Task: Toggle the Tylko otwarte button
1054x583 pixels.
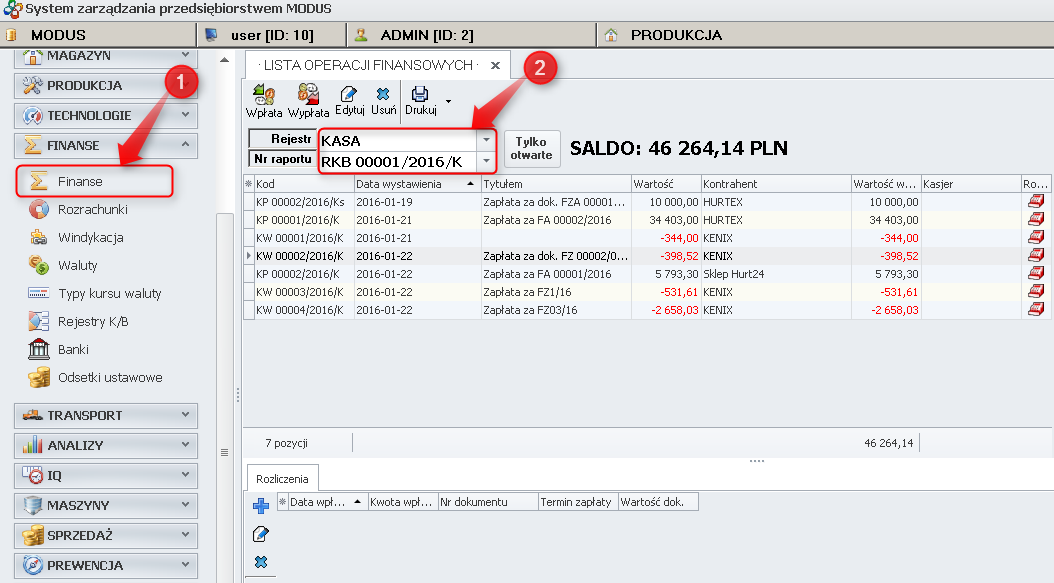Action: click(531, 149)
